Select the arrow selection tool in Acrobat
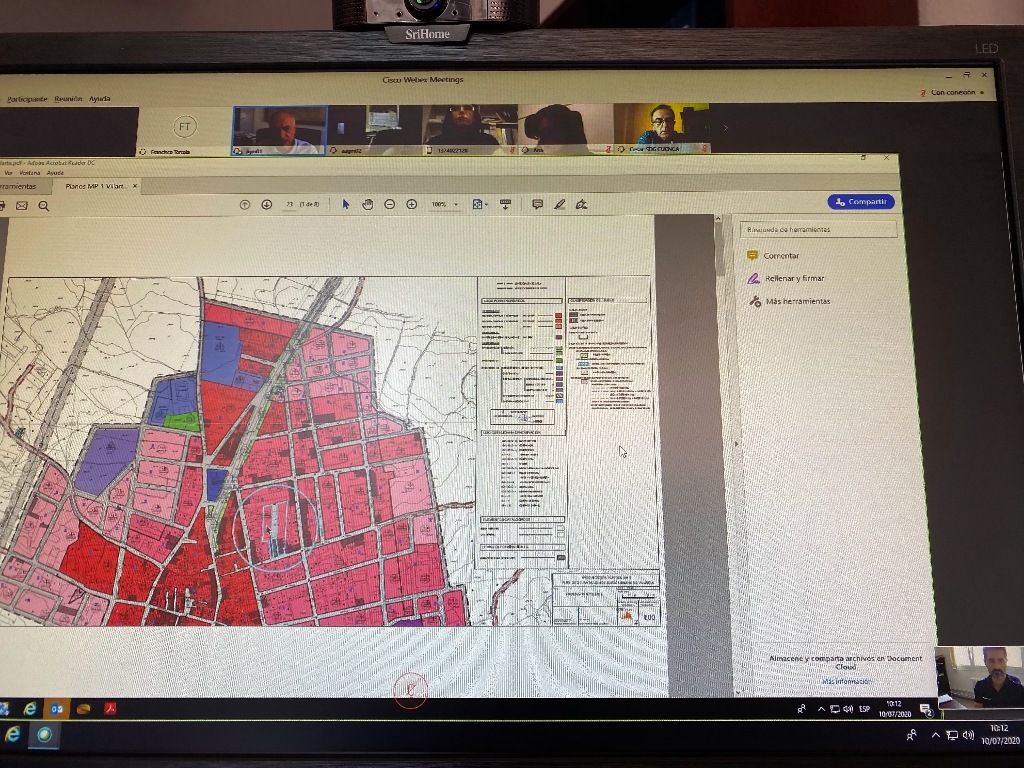1024x768 pixels. pyautogui.click(x=346, y=204)
